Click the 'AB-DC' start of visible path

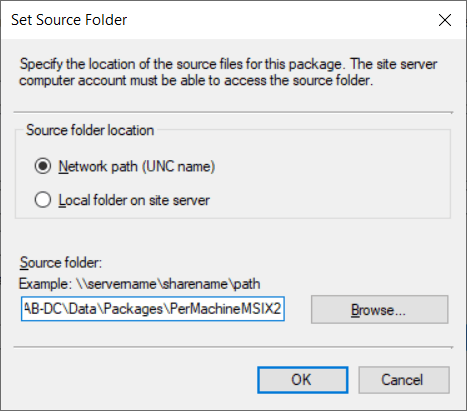42,309
